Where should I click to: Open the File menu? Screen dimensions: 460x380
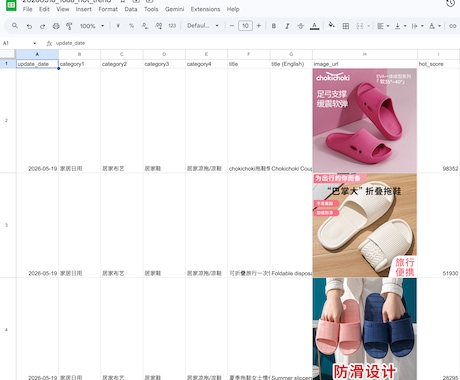pyautogui.click(x=28, y=9)
